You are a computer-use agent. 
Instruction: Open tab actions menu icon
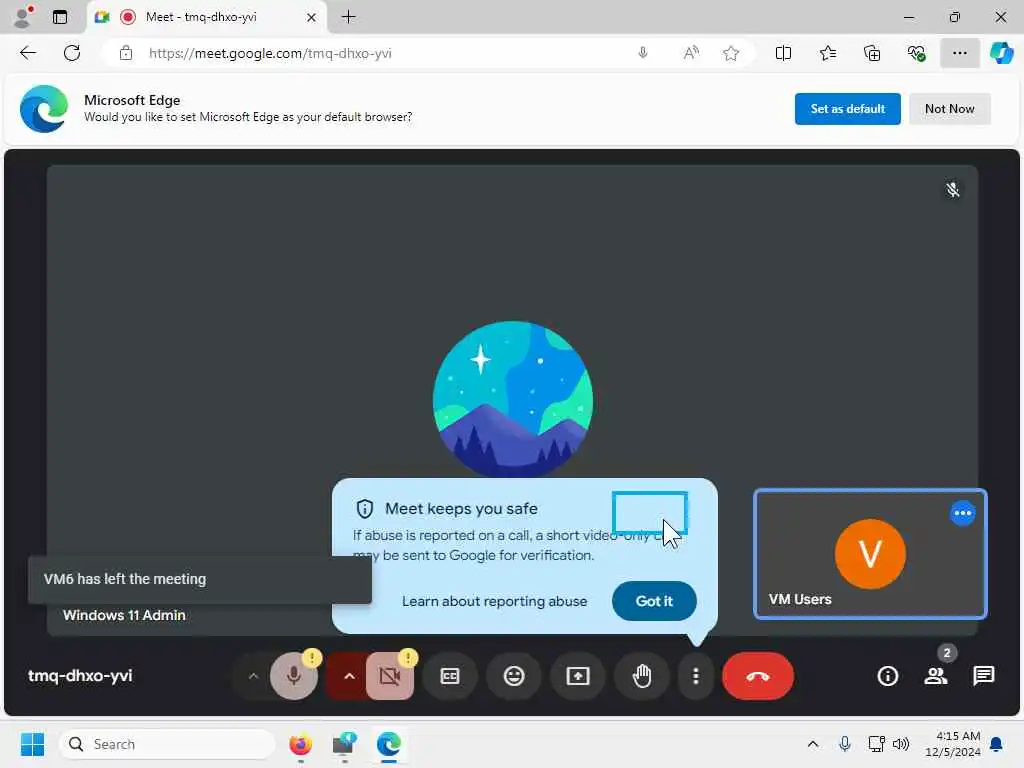pos(60,17)
